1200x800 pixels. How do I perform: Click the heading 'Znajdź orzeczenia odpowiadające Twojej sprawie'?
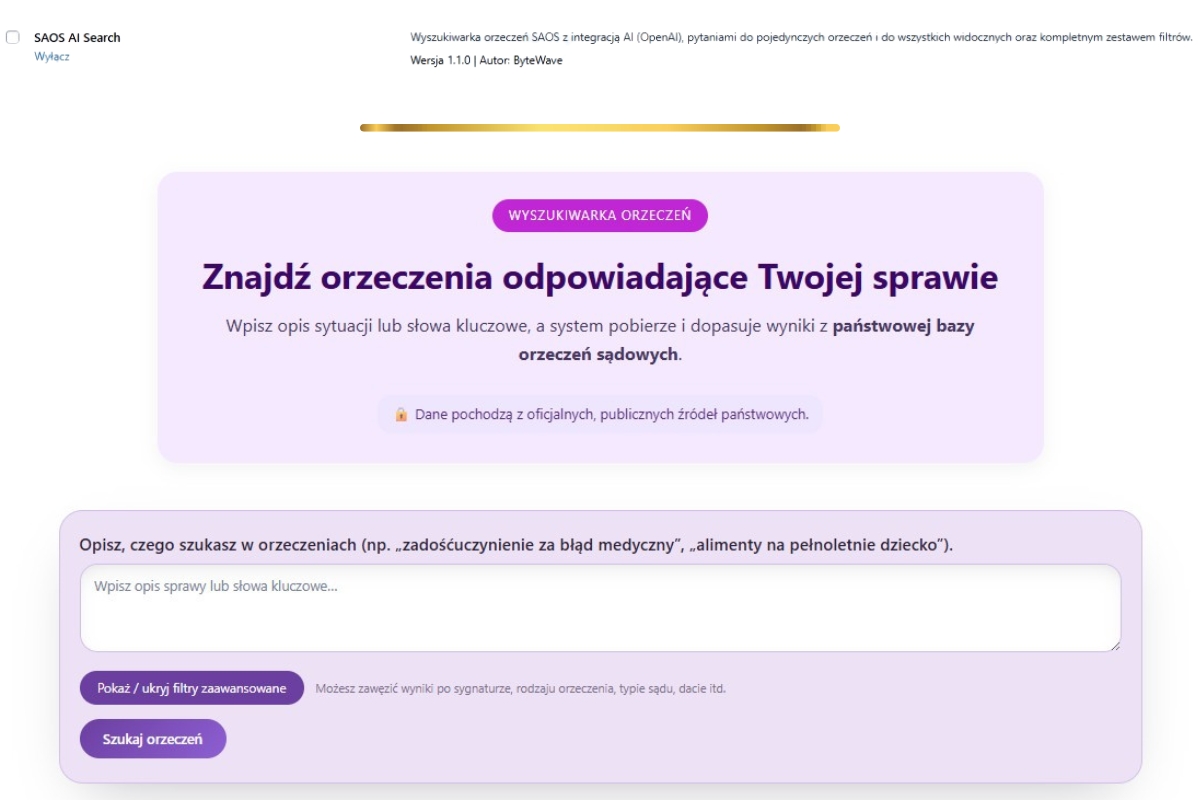coord(600,277)
